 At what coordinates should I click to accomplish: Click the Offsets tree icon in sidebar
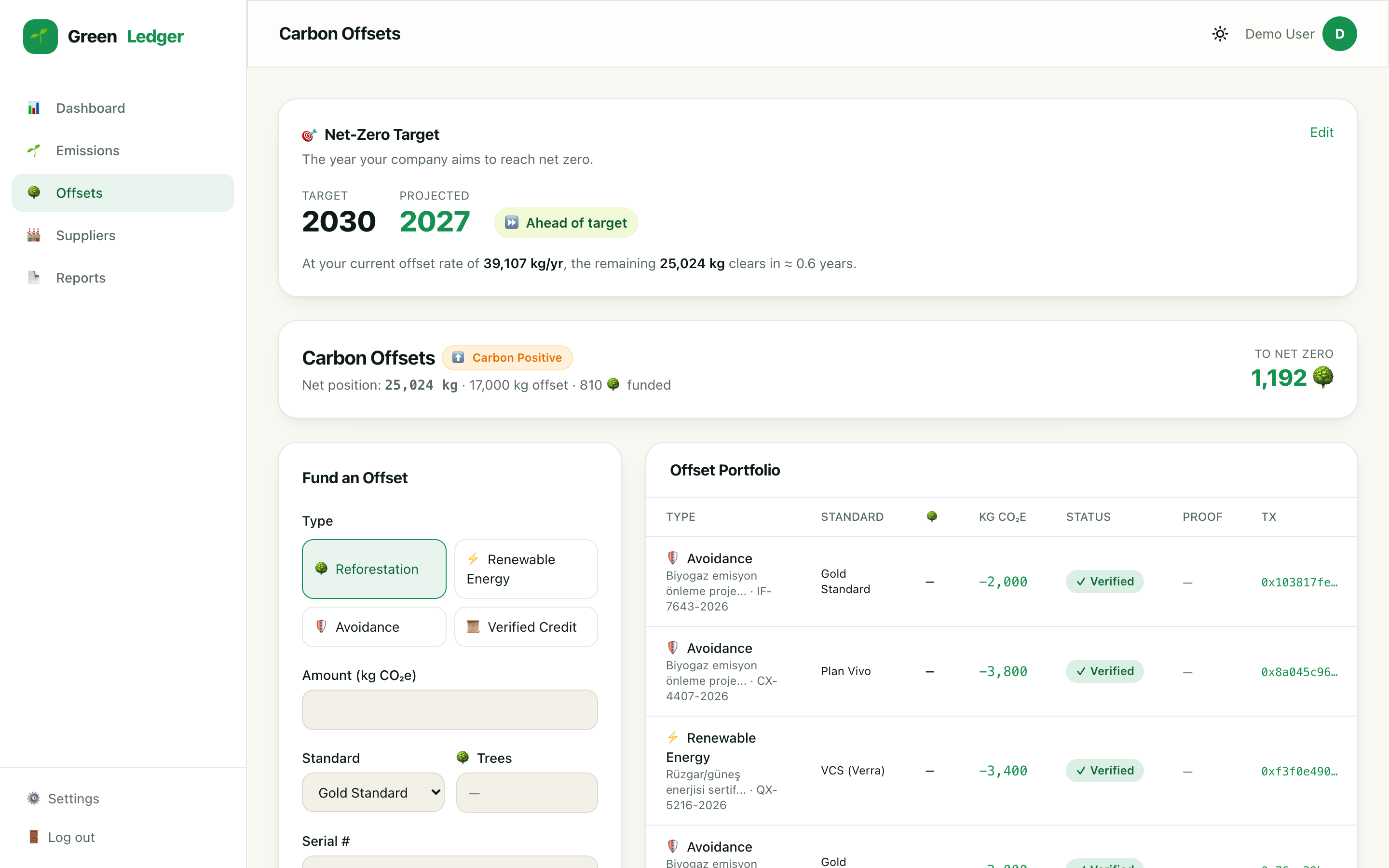[34, 193]
